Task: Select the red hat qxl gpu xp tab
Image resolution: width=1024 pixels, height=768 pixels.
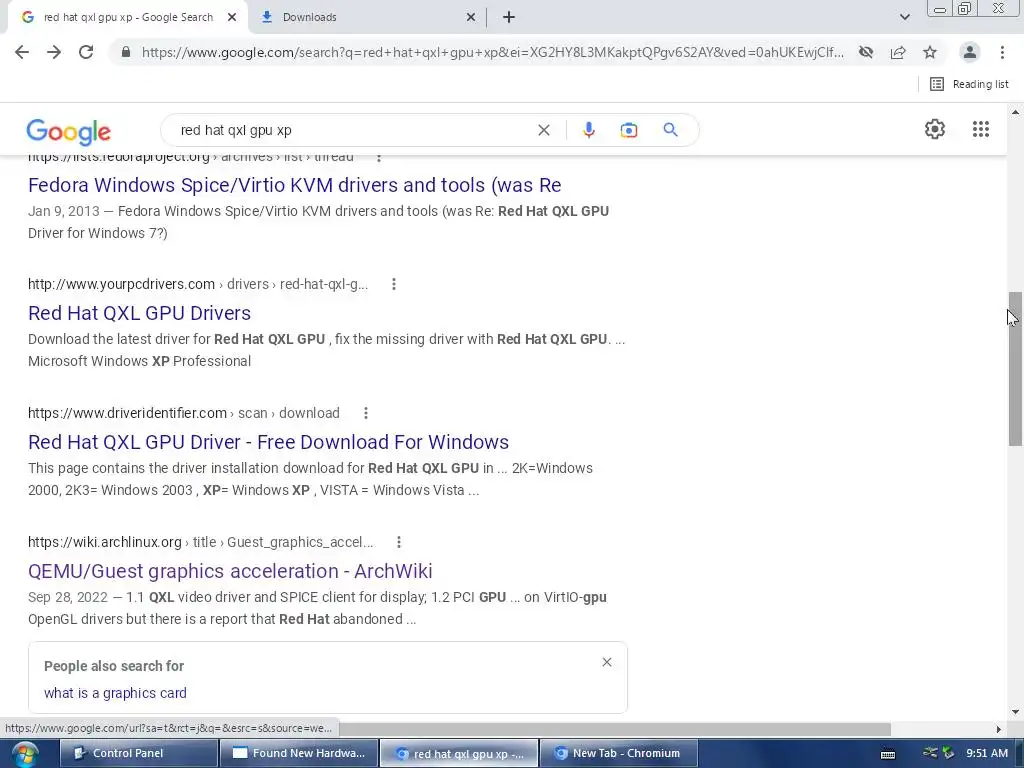Action: 128,17
